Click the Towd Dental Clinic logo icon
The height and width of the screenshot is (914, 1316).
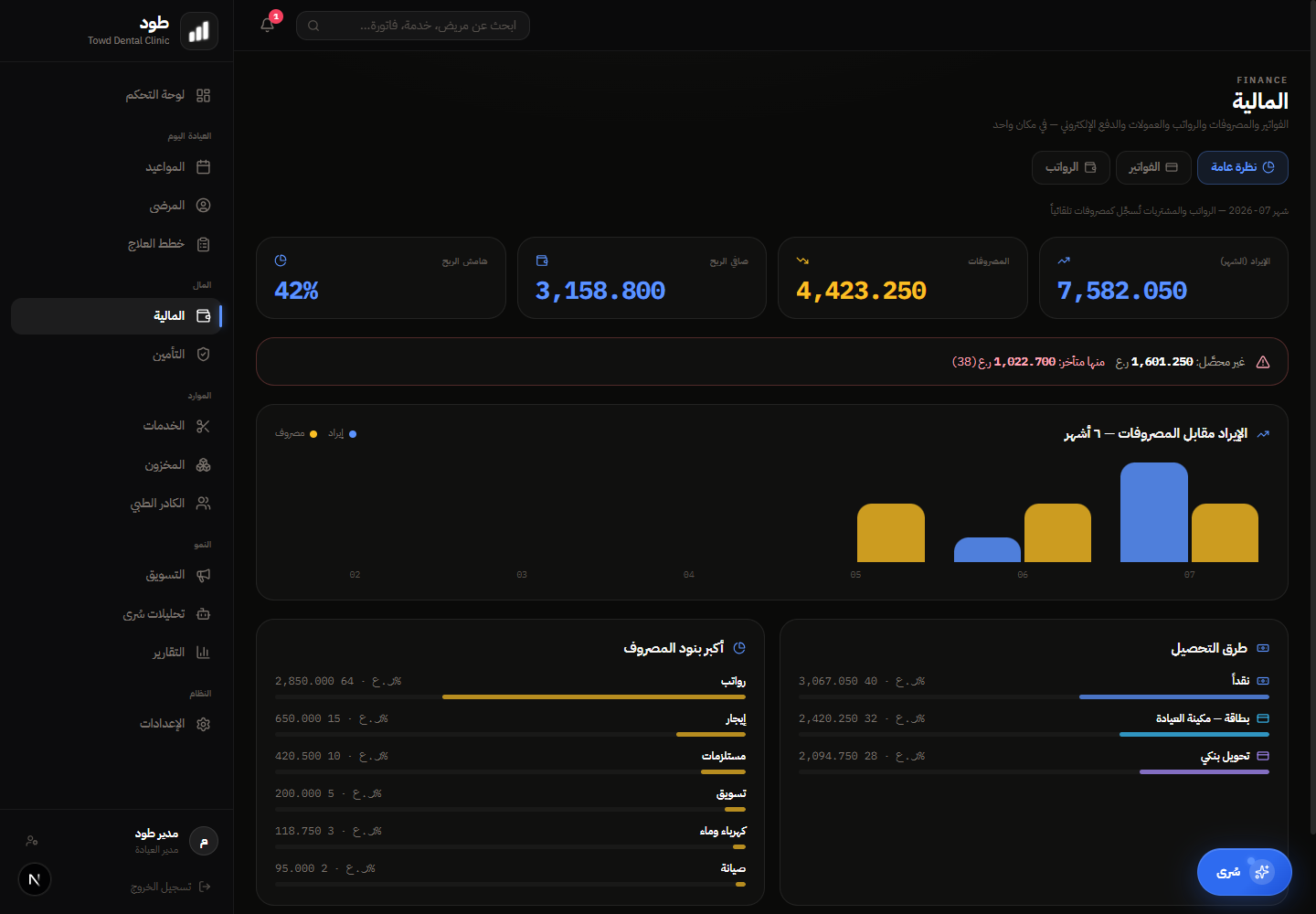199,31
